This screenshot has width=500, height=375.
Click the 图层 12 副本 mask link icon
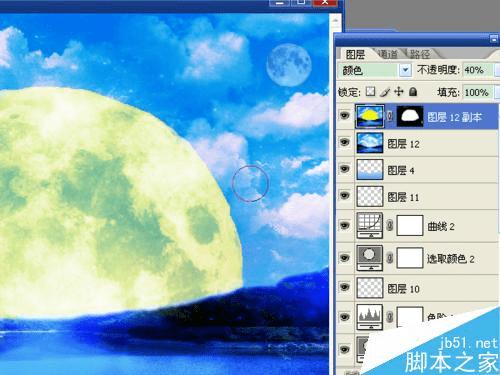click(390, 116)
